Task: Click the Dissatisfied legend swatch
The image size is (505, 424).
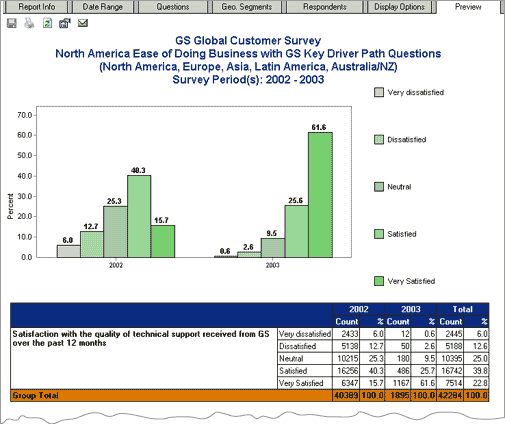Action: [379, 140]
